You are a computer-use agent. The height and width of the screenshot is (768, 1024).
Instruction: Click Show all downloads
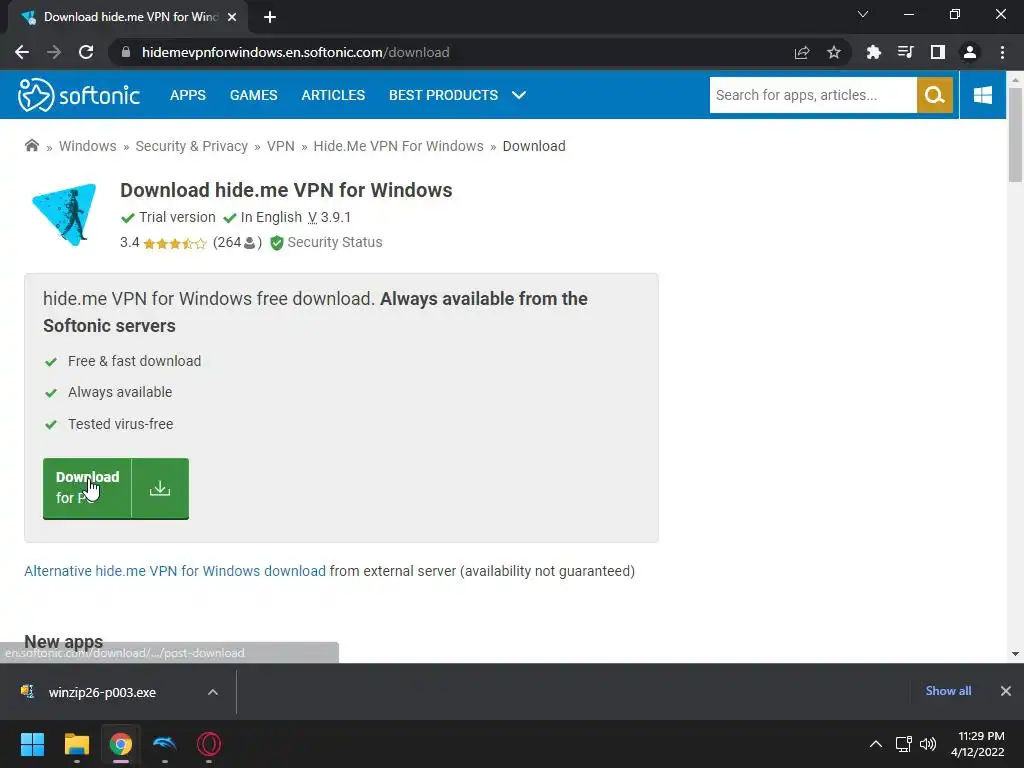point(948,691)
